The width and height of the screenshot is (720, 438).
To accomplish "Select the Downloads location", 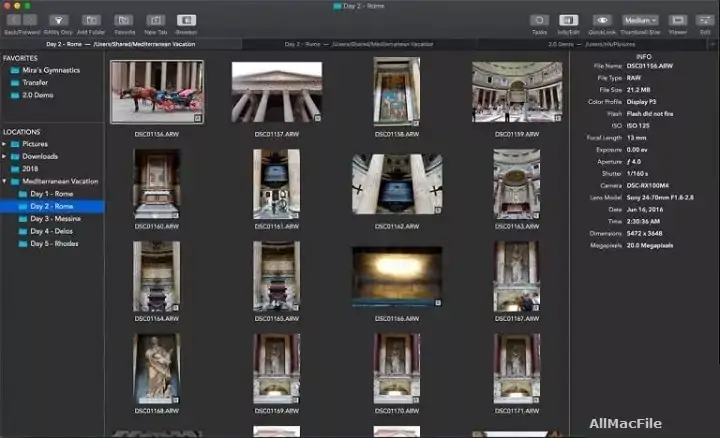I will pyautogui.click(x=40, y=157).
